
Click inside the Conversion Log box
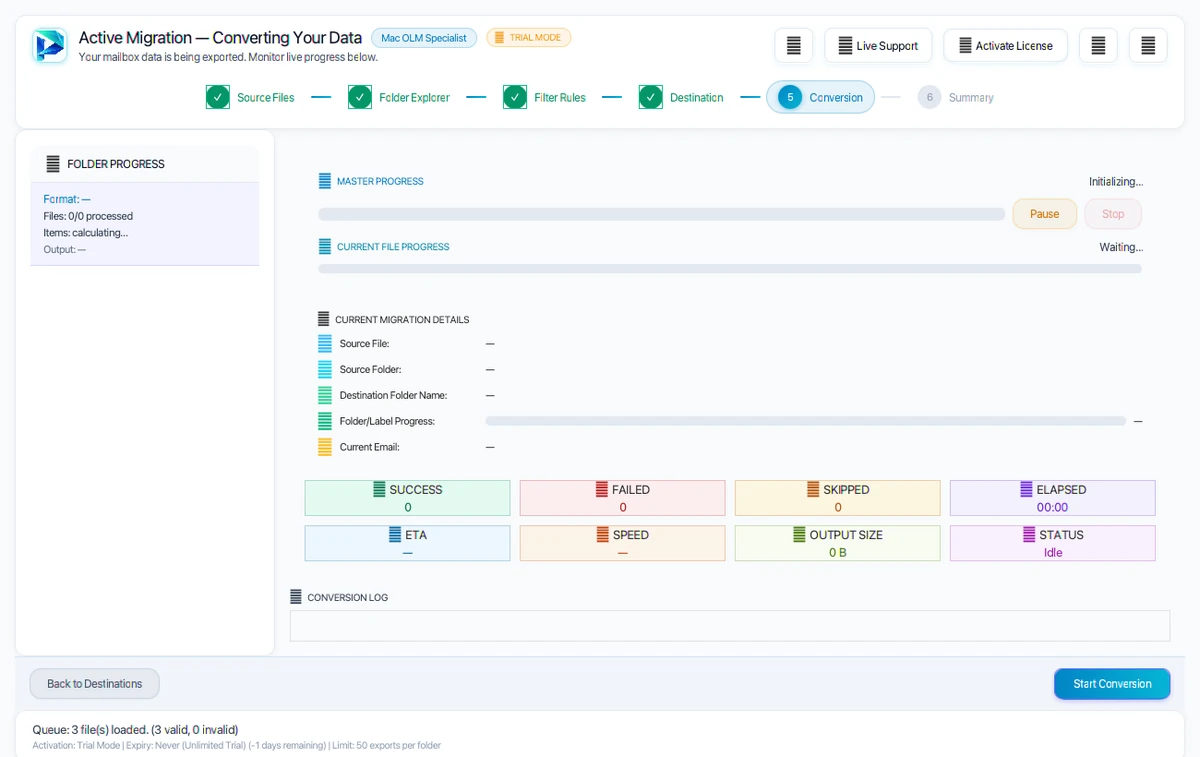coord(730,626)
